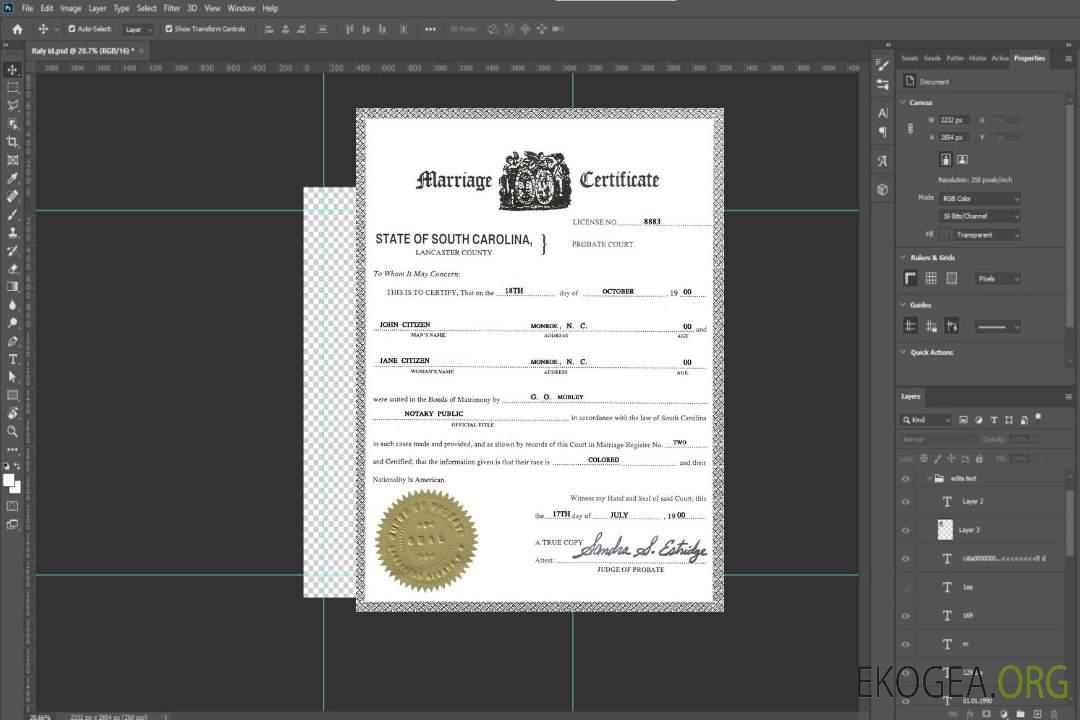Viewport: 1080px width, 720px height.
Task: Swap foreground and background colors
Action: (x=17, y=466)
